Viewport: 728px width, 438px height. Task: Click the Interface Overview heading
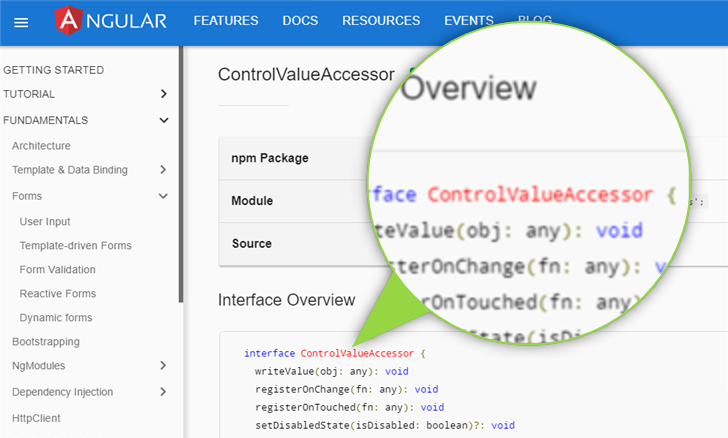coord(286,300)
